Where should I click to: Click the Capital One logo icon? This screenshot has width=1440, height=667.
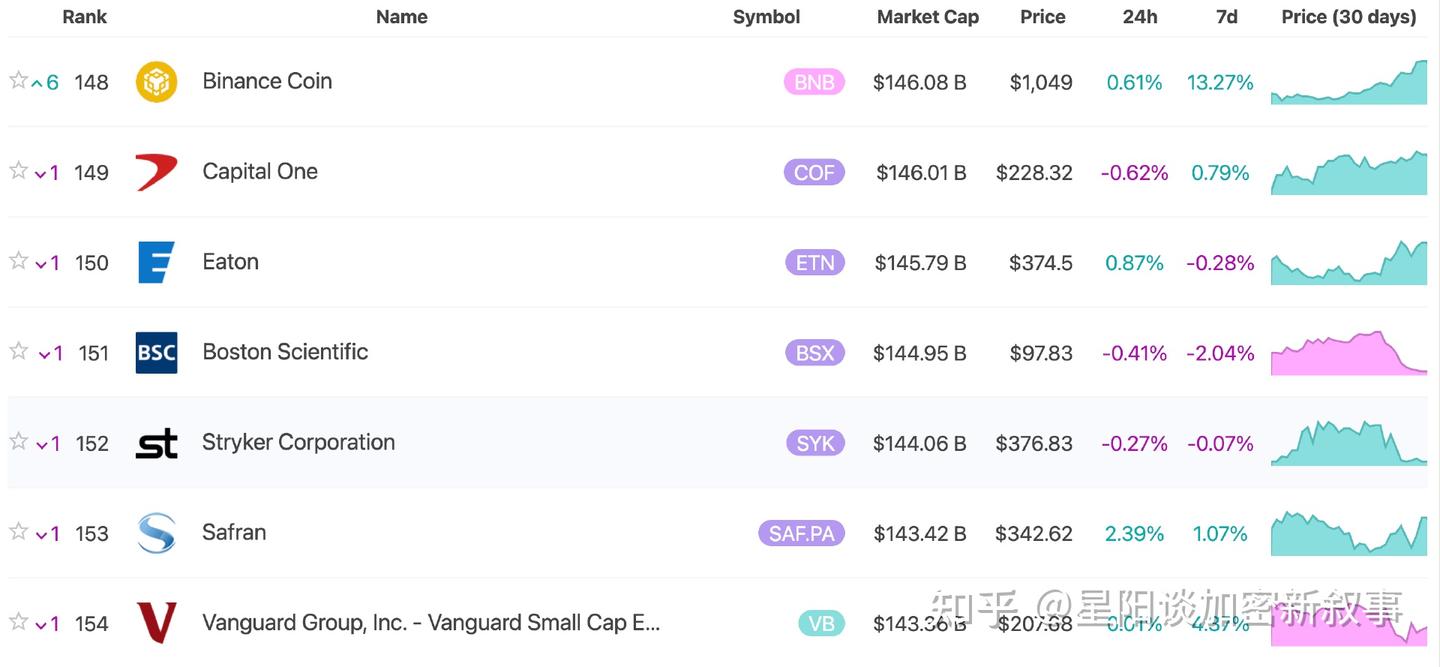click(156, 172)
